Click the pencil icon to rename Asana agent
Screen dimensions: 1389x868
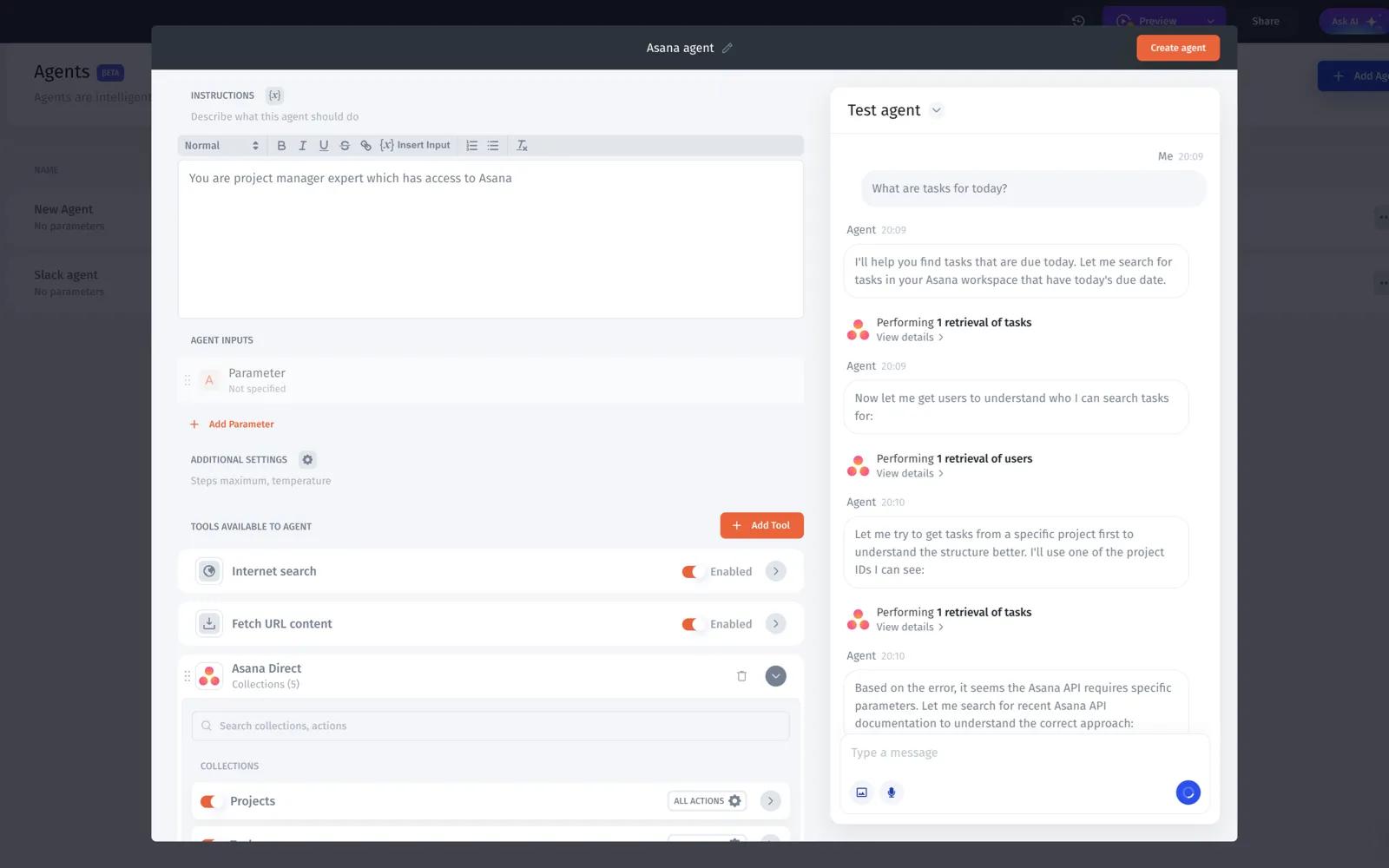[x=727, y=49]
